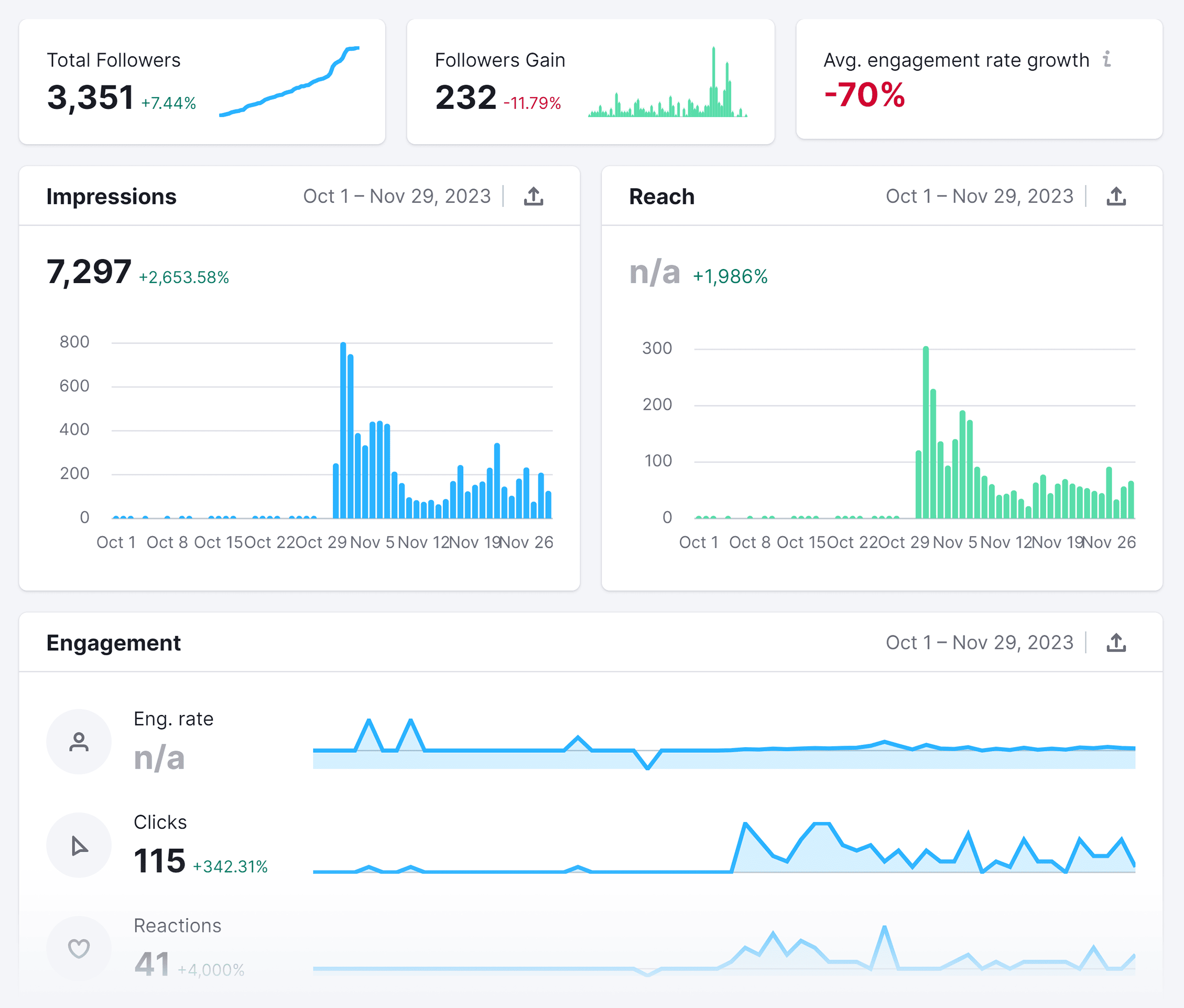Click the Reactions value 41
Image resolution: width=1184 pixels, height=1008 pixels.
point(152,964)
